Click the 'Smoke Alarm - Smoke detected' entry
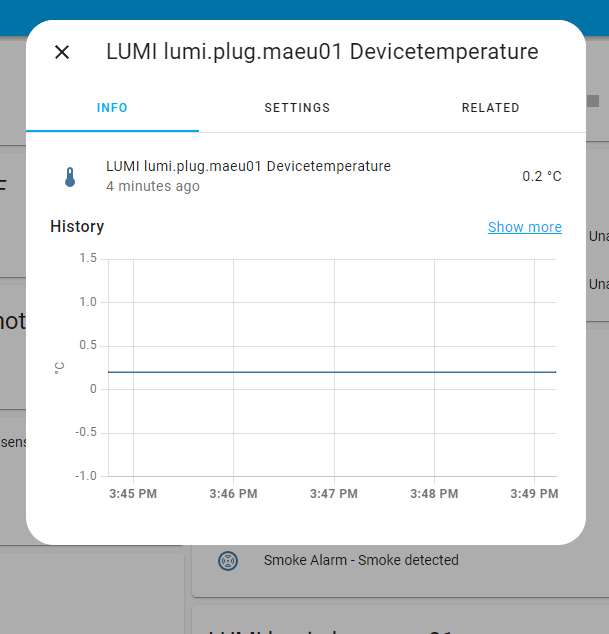This screenshot has height=634, width=609. [361, 560]
